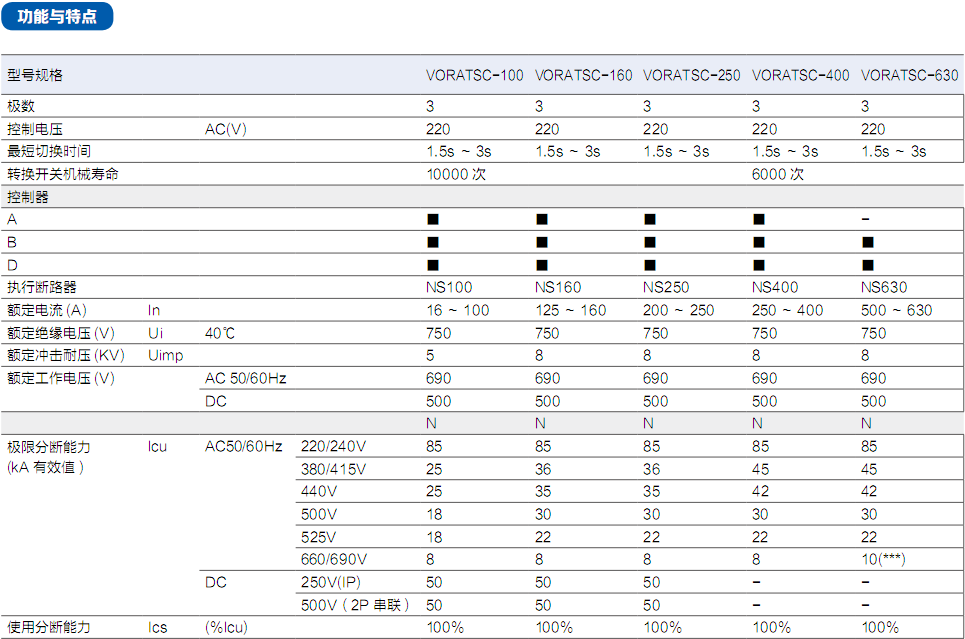Click the Uimp value 5 for VORATSC-100
The height and width of the screenshot is (639, 965).
pos(430,356)
